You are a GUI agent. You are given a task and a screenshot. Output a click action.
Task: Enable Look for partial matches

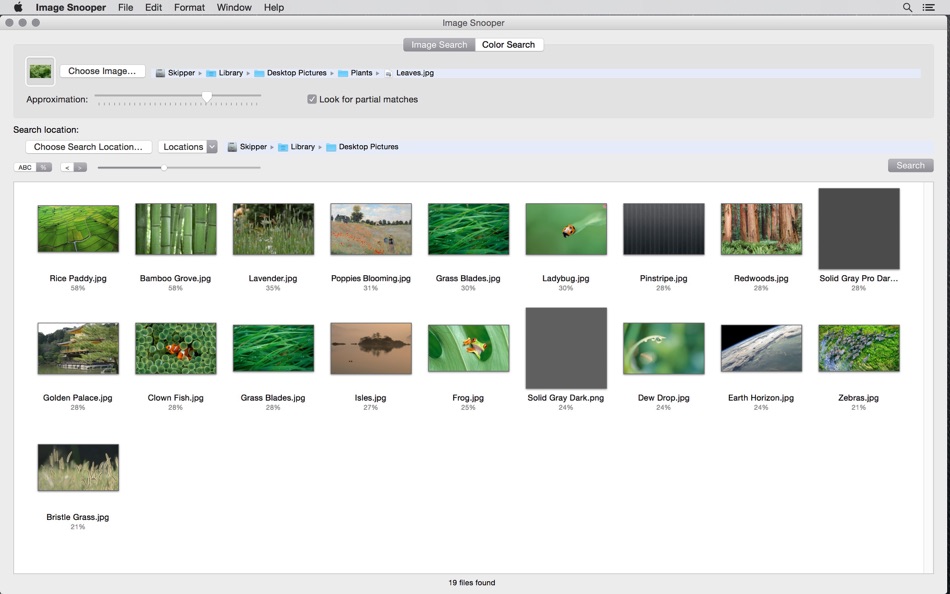pos(311,98)
